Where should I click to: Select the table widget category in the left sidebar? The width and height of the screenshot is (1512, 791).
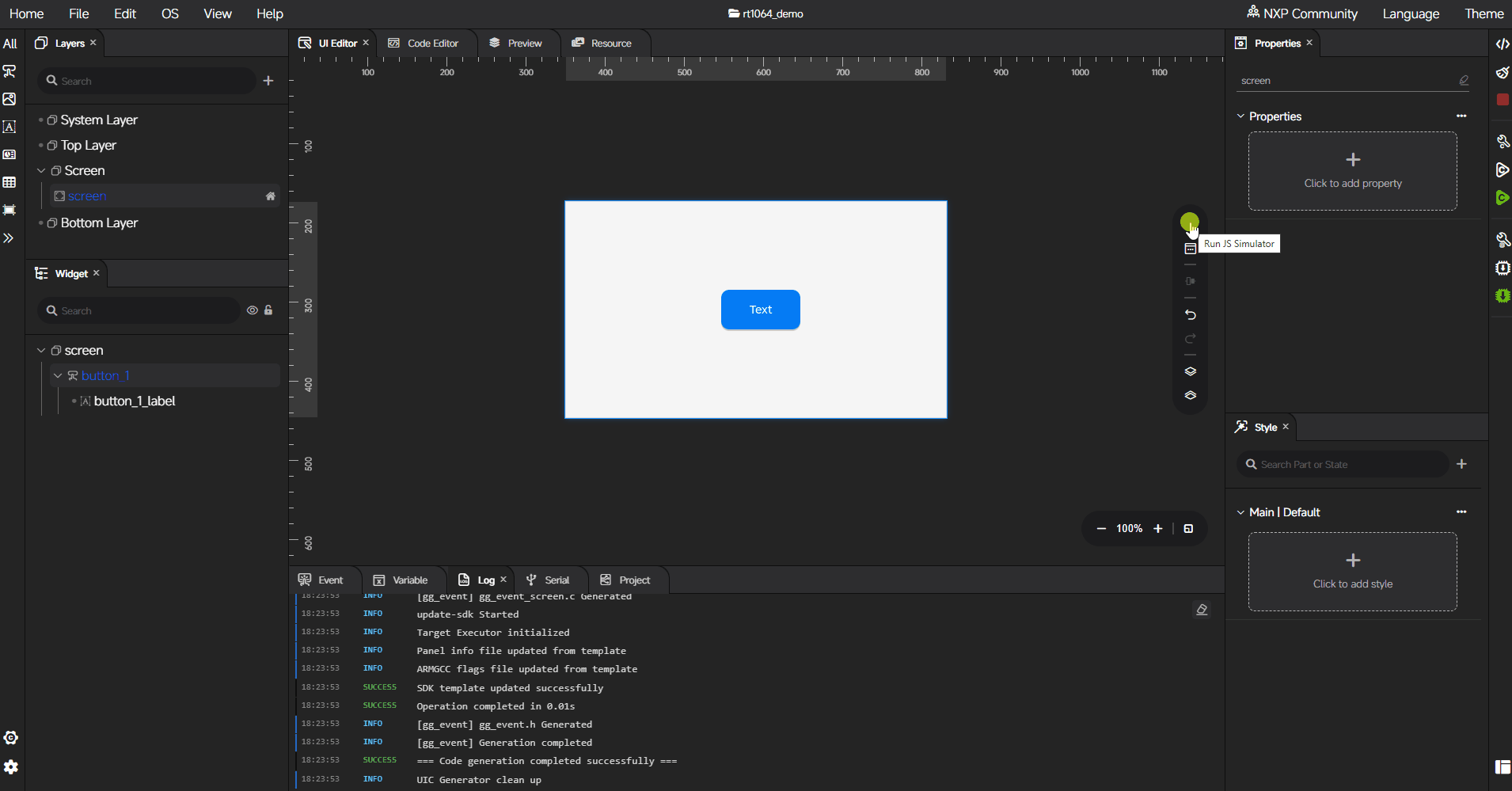tap(9, 182)
